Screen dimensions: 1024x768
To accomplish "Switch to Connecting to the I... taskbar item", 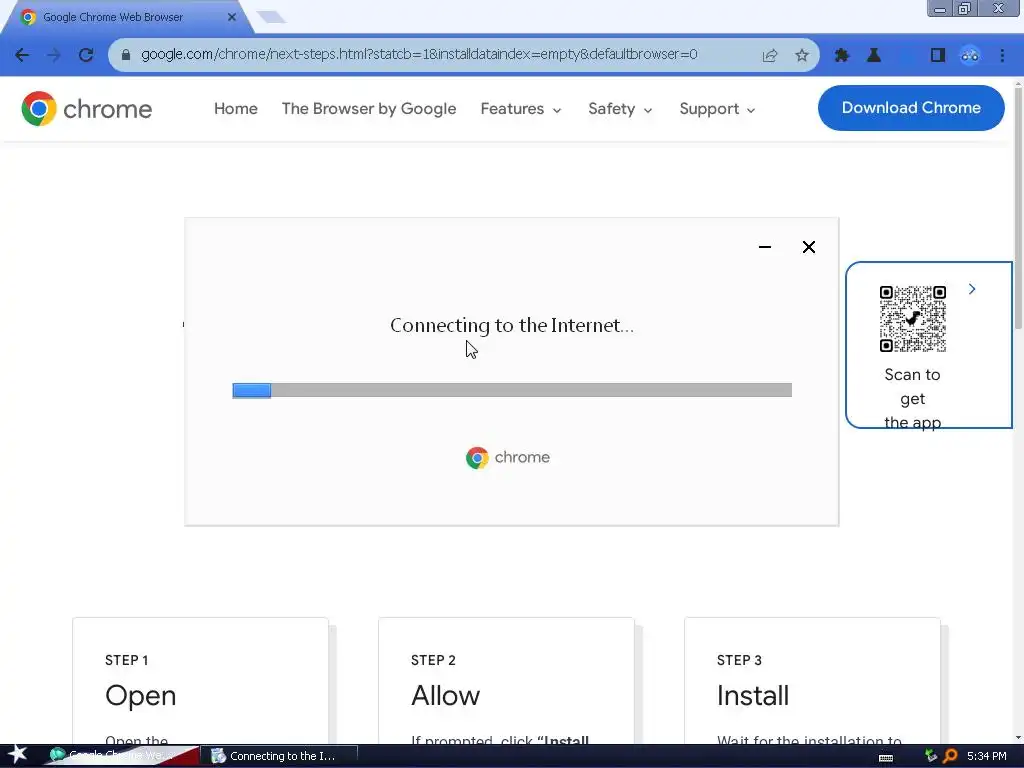I will pos(278,756).
